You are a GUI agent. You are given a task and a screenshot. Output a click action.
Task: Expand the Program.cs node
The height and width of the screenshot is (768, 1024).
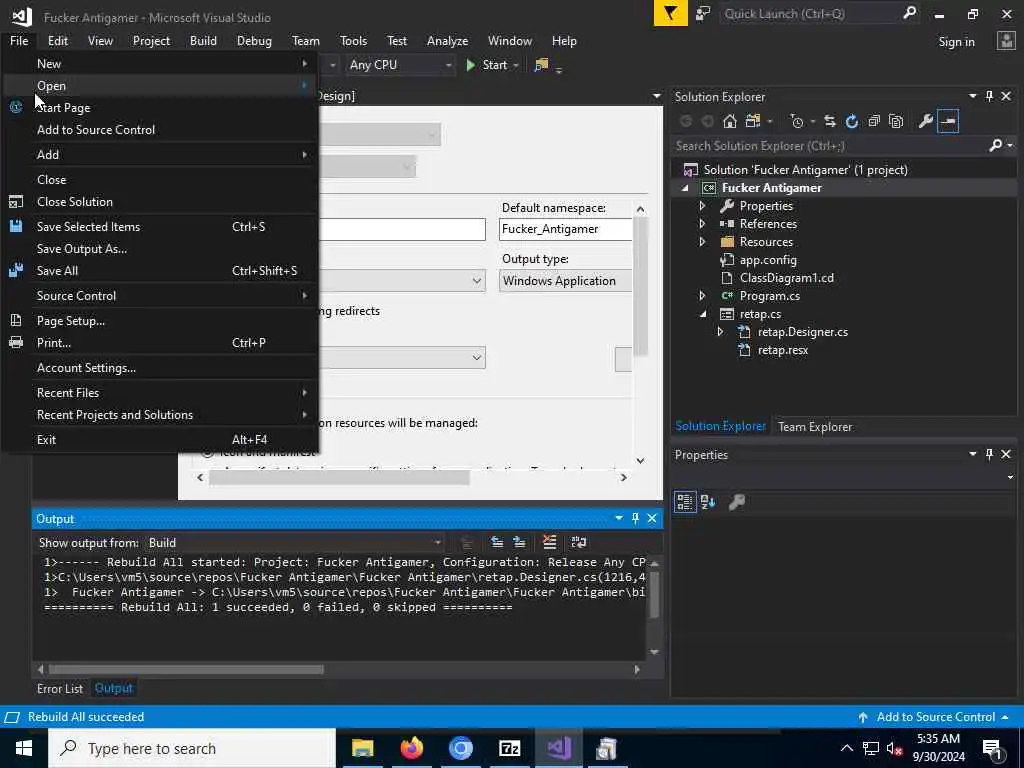point(703,296)
